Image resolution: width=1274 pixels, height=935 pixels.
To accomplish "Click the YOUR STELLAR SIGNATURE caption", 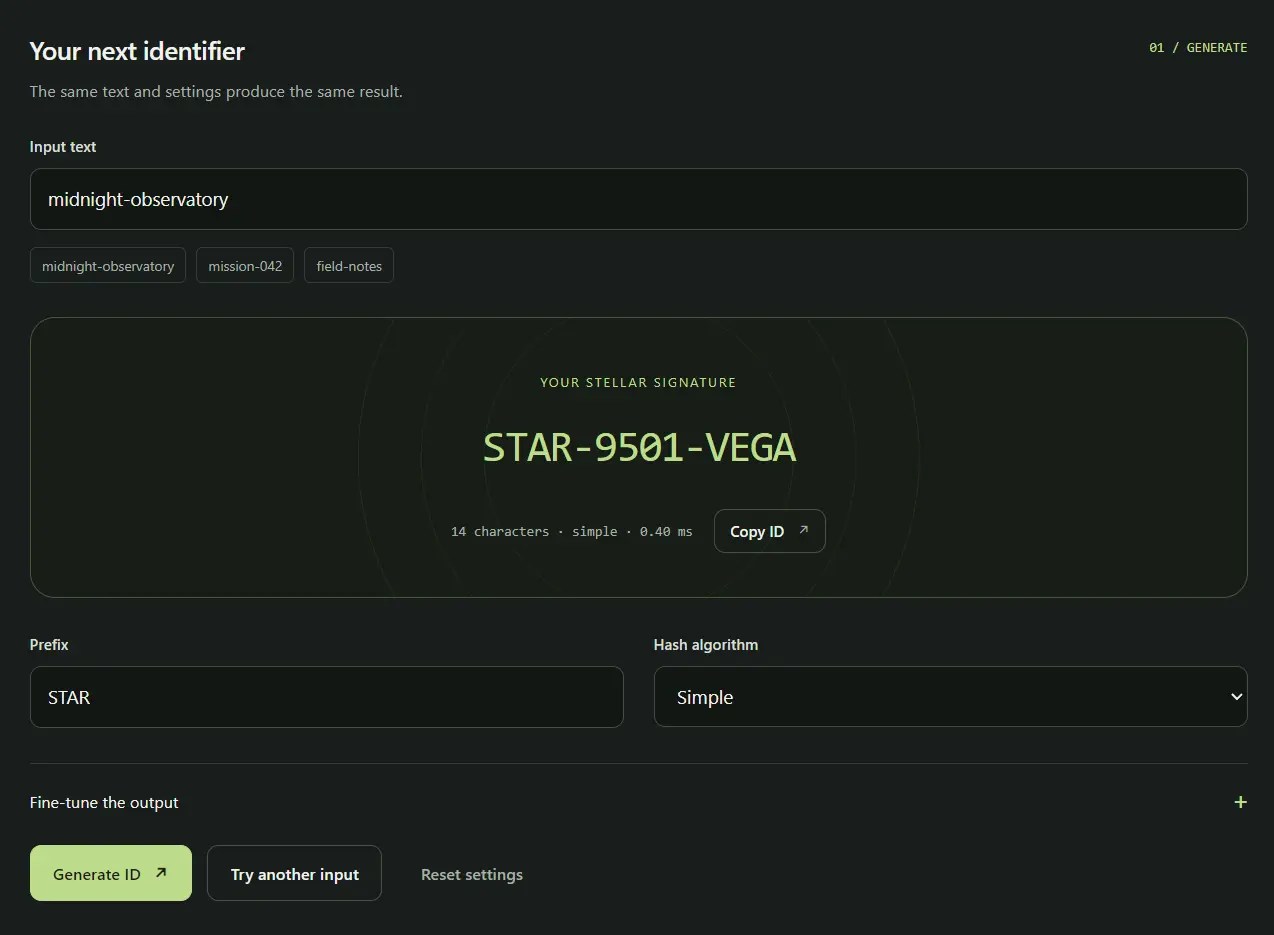I will tap(638, 382).
